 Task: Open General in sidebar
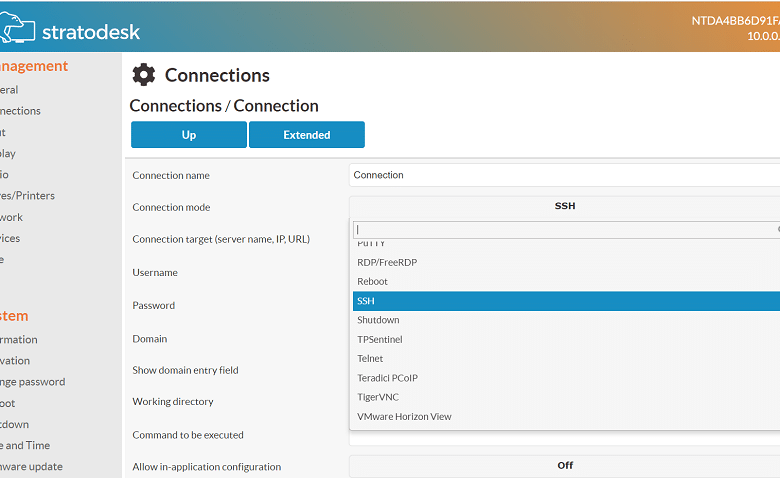(x=9, y=90)
